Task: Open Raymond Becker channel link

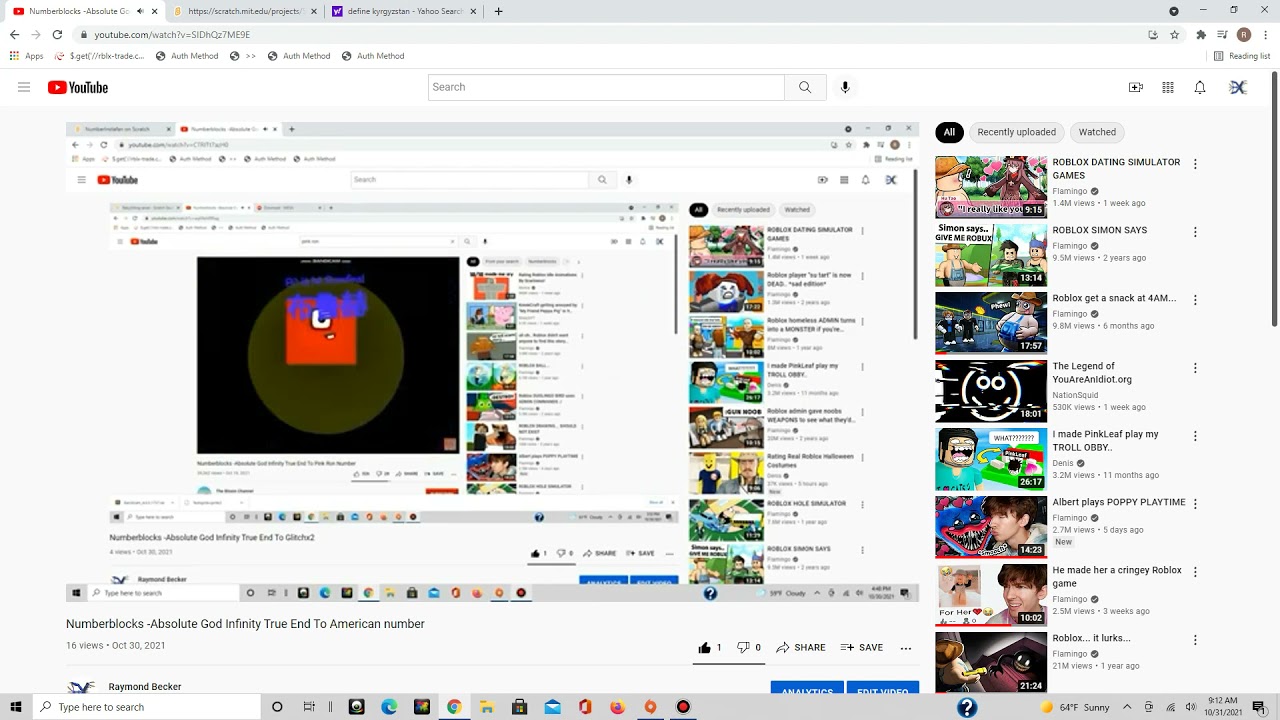Action: [x=145, y=687]
